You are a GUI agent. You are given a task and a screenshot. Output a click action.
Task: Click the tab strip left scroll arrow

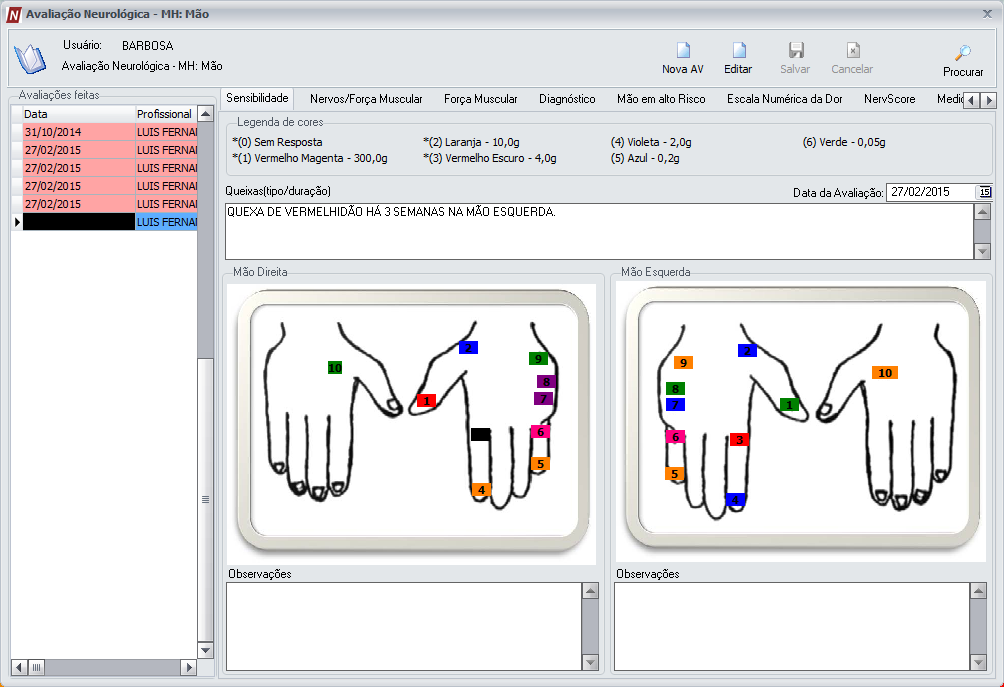pos(972,100)
